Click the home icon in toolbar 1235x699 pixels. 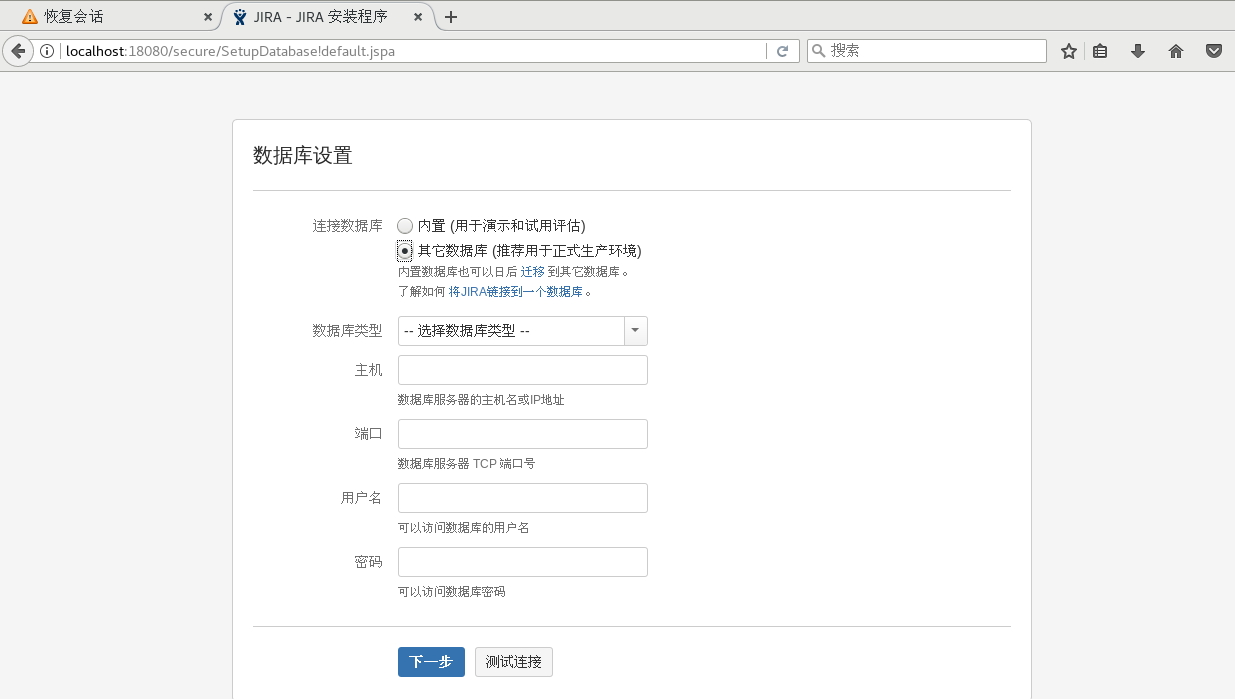[1176, 51]
